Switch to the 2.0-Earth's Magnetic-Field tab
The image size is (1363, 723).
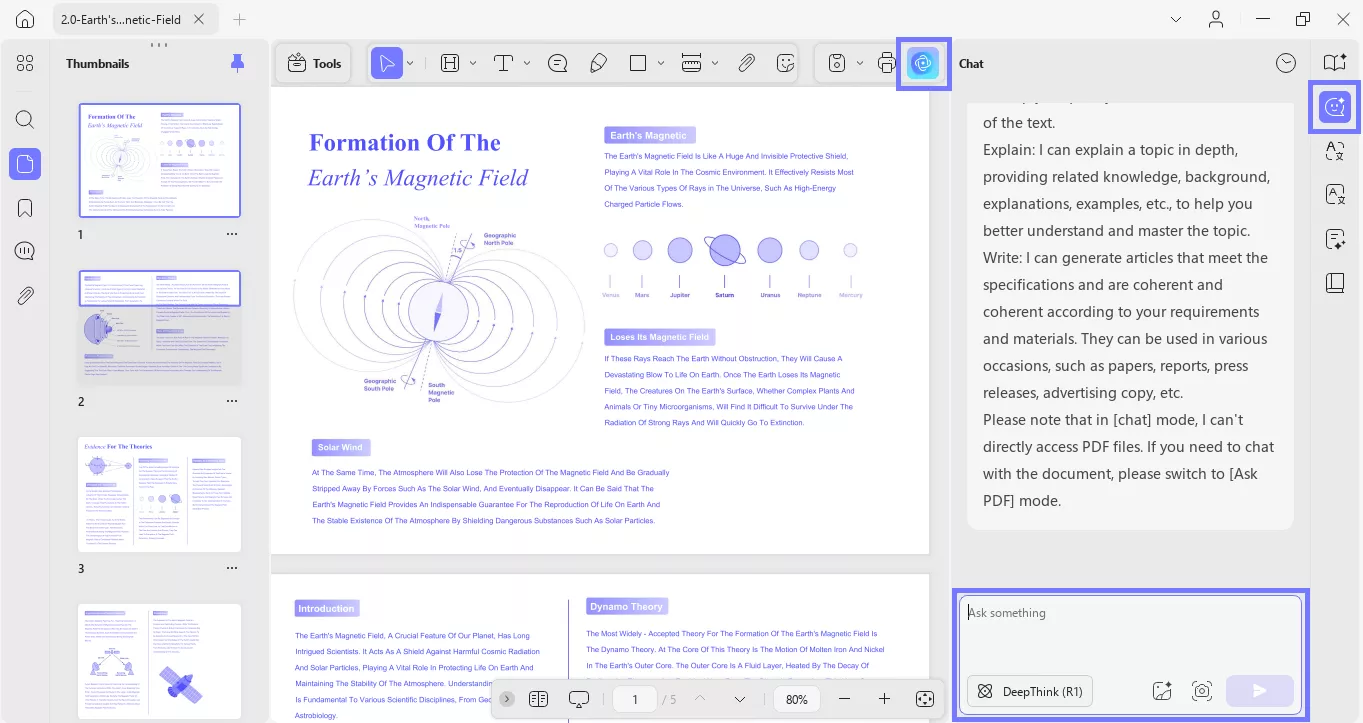(x=120, y=19)
